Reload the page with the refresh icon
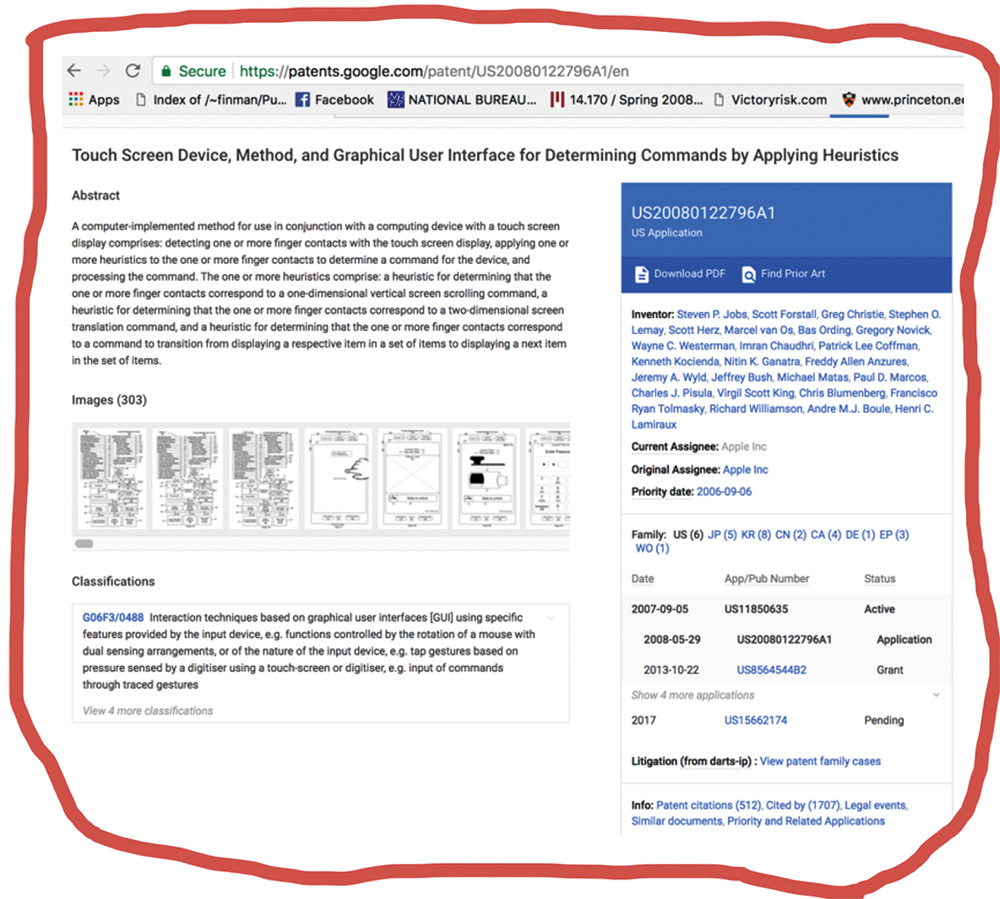The image size is (1000, 899). (x=133, y=70)
